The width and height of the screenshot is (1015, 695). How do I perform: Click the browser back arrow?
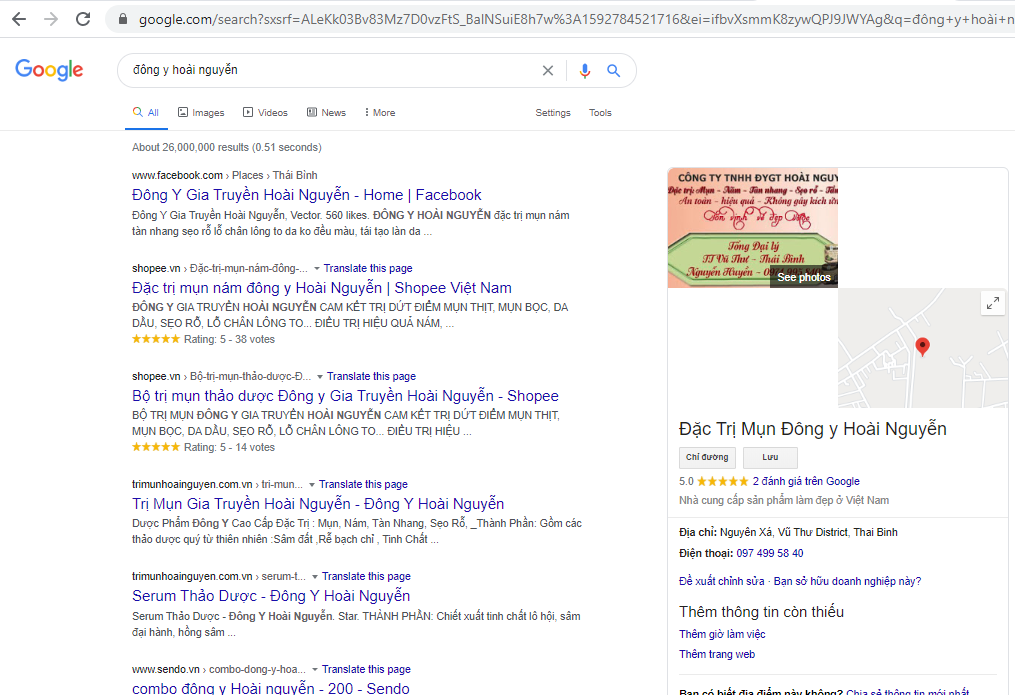coord(19,19)
